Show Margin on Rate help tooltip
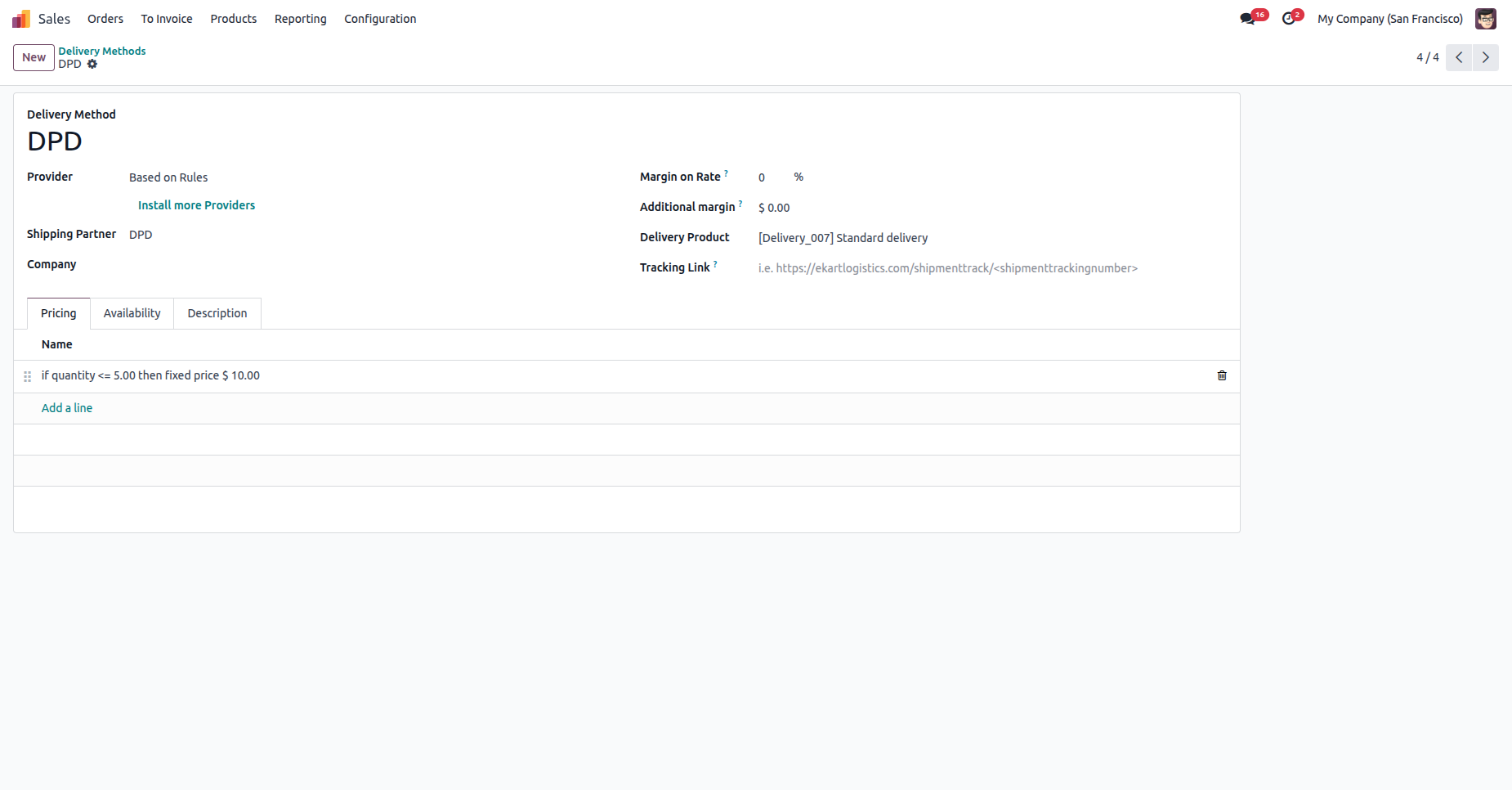The image size is (1512, 790). pos(726,173)
